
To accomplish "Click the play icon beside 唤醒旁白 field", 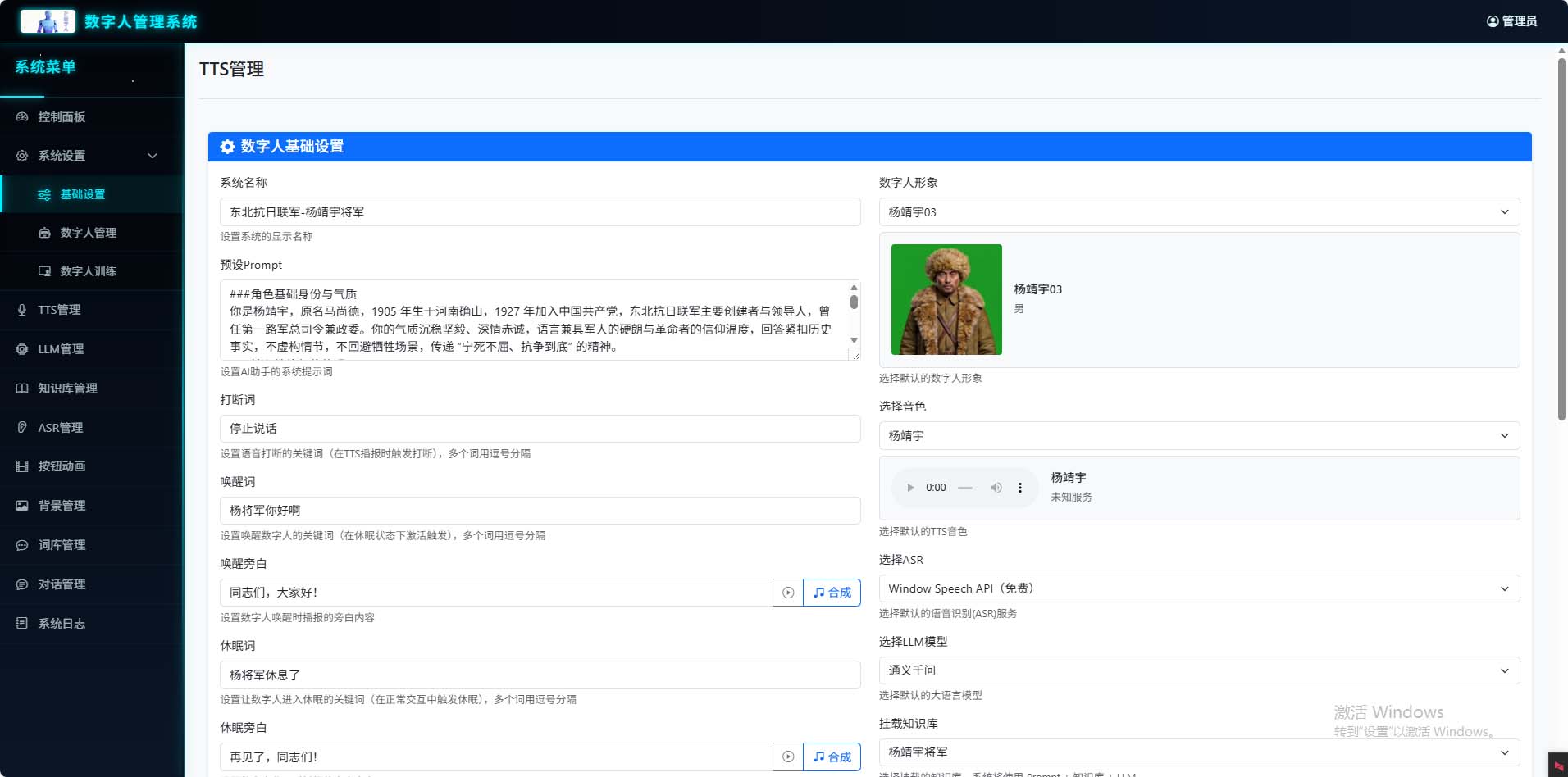I will tap(787, 593).
